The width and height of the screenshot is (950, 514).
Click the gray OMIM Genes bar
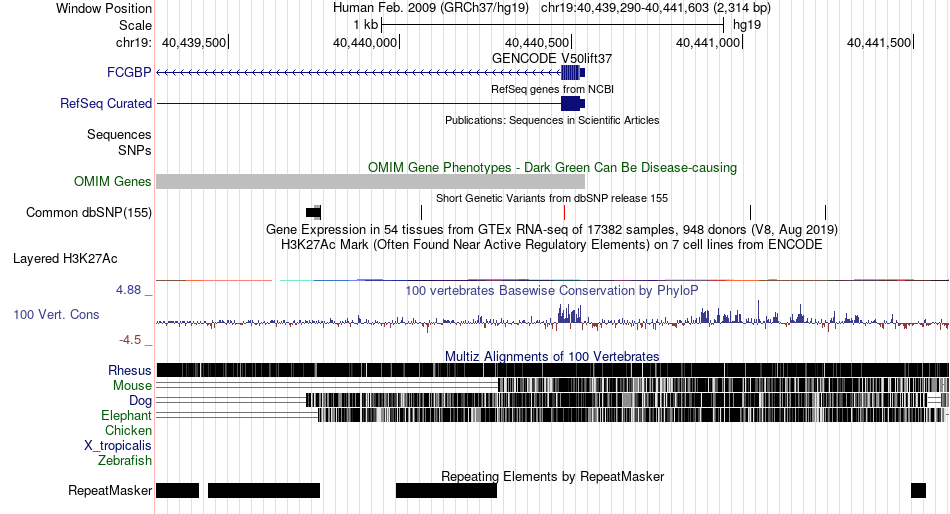click(x=370, y=181)
